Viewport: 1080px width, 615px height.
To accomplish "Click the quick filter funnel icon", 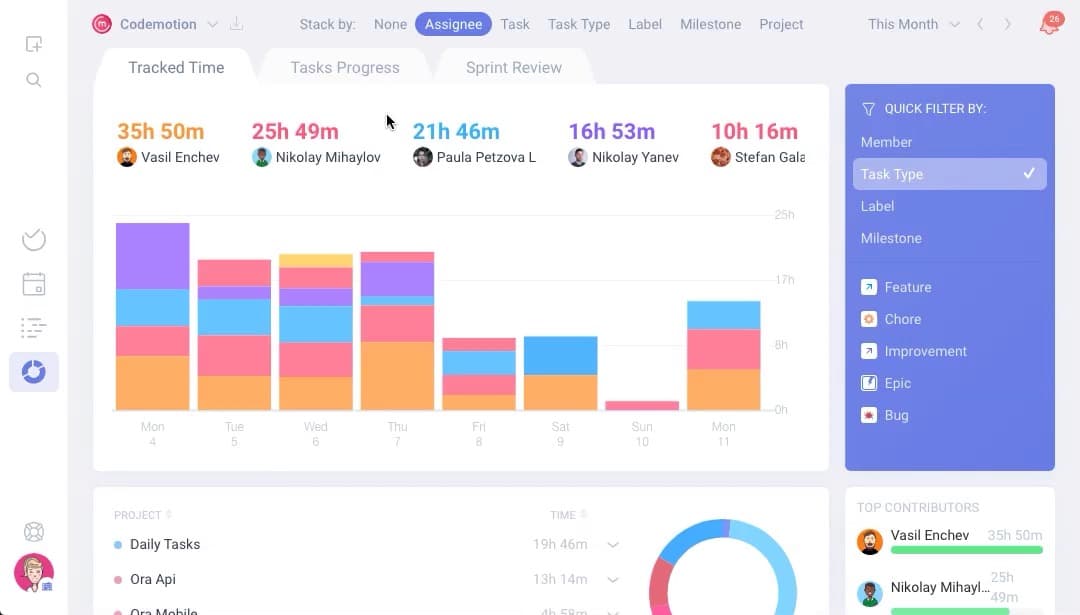I will pyautogui.click(x=869, y=109).
